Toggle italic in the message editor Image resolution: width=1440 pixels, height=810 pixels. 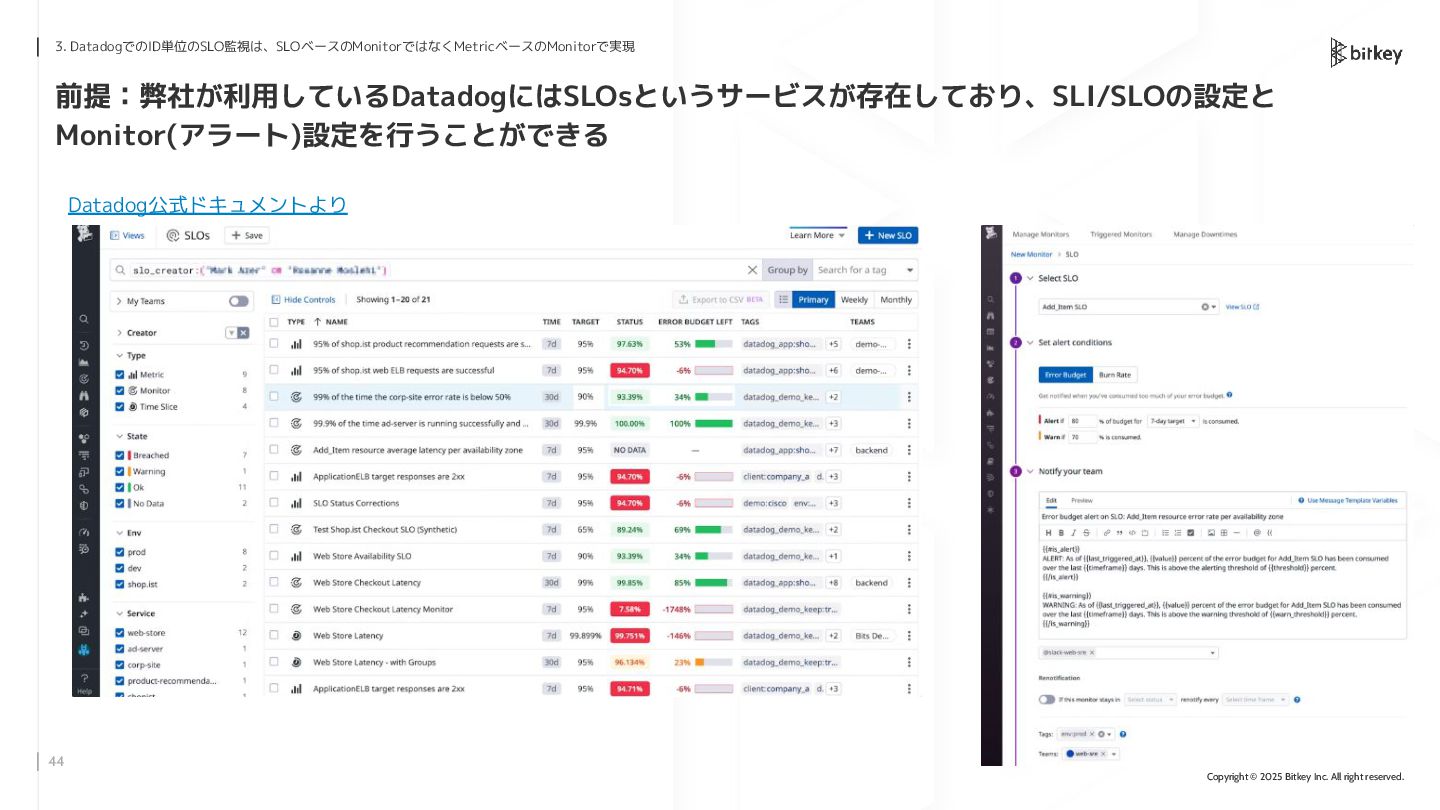point(1074,533)
